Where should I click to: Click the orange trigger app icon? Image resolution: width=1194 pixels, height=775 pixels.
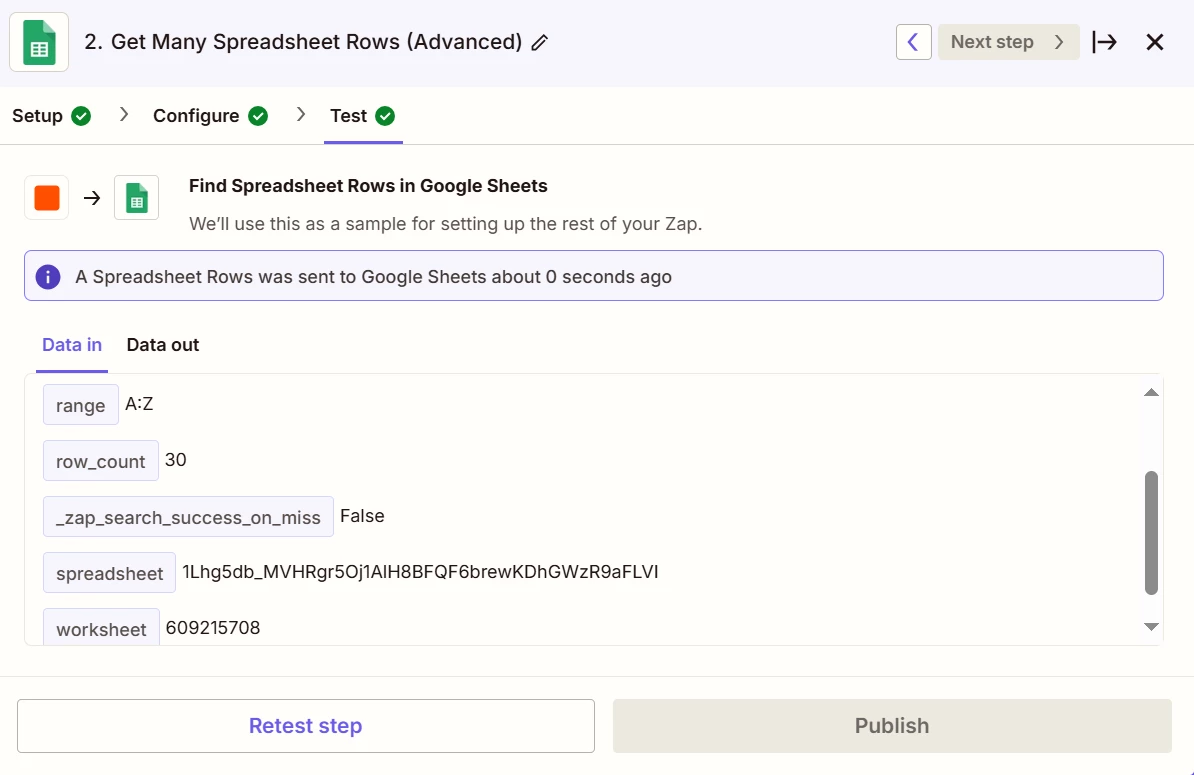[x=47, y=198]
